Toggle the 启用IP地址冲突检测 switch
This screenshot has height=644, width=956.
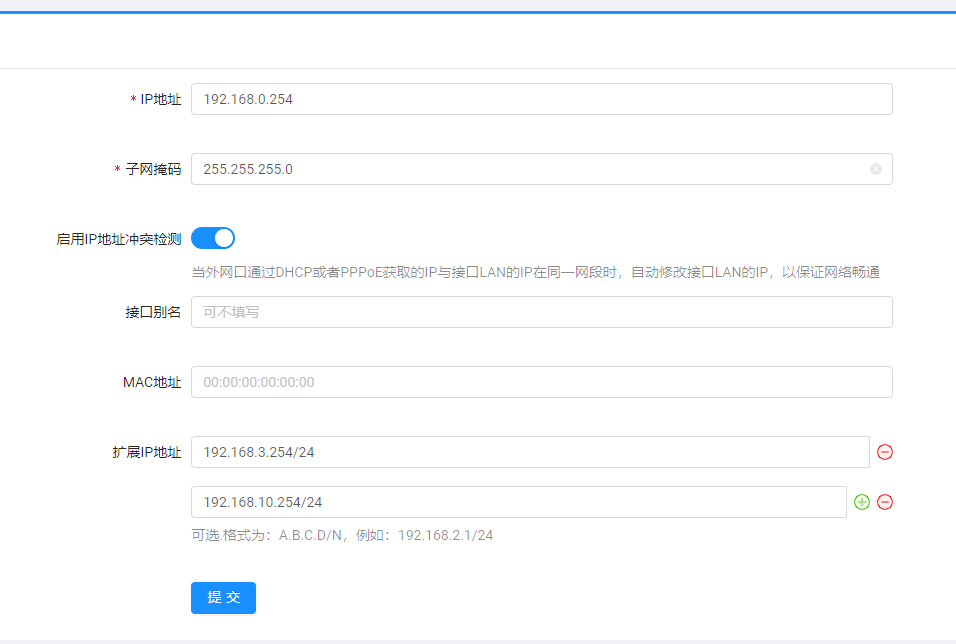click(212, 238)
